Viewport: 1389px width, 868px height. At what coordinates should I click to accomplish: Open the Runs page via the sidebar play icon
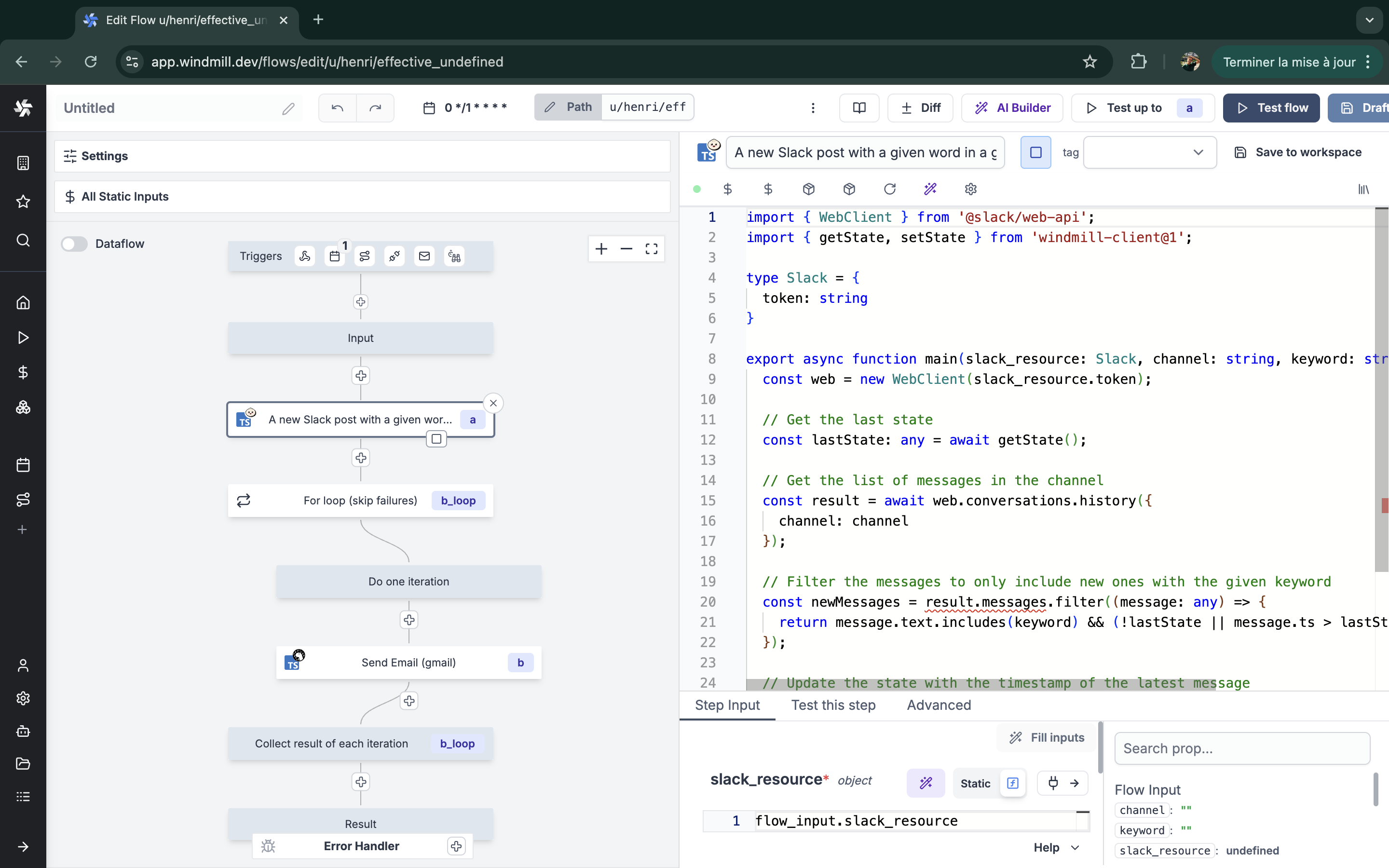point(23,338)
